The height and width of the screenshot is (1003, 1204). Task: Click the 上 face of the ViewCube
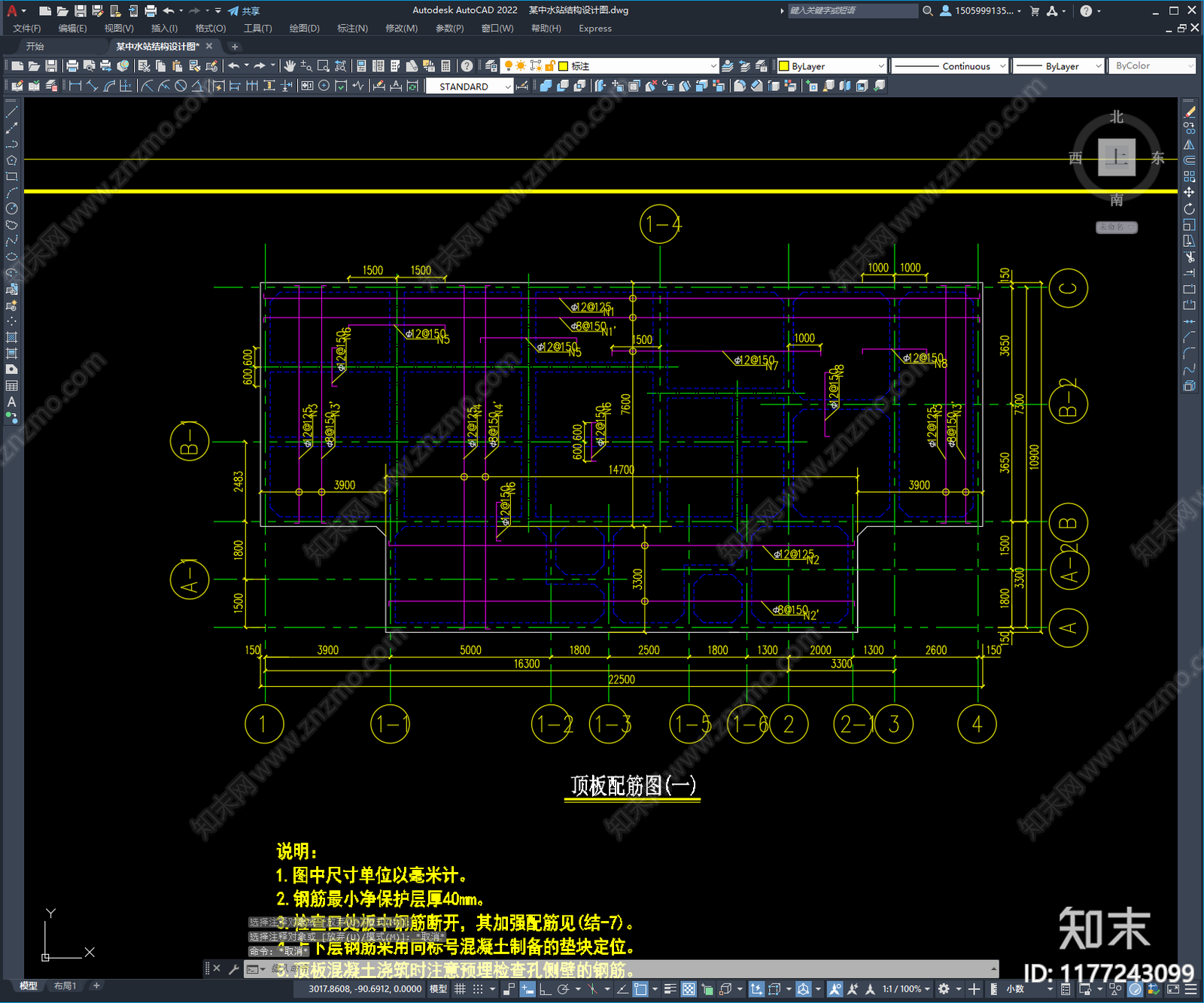coord(1116,157)
